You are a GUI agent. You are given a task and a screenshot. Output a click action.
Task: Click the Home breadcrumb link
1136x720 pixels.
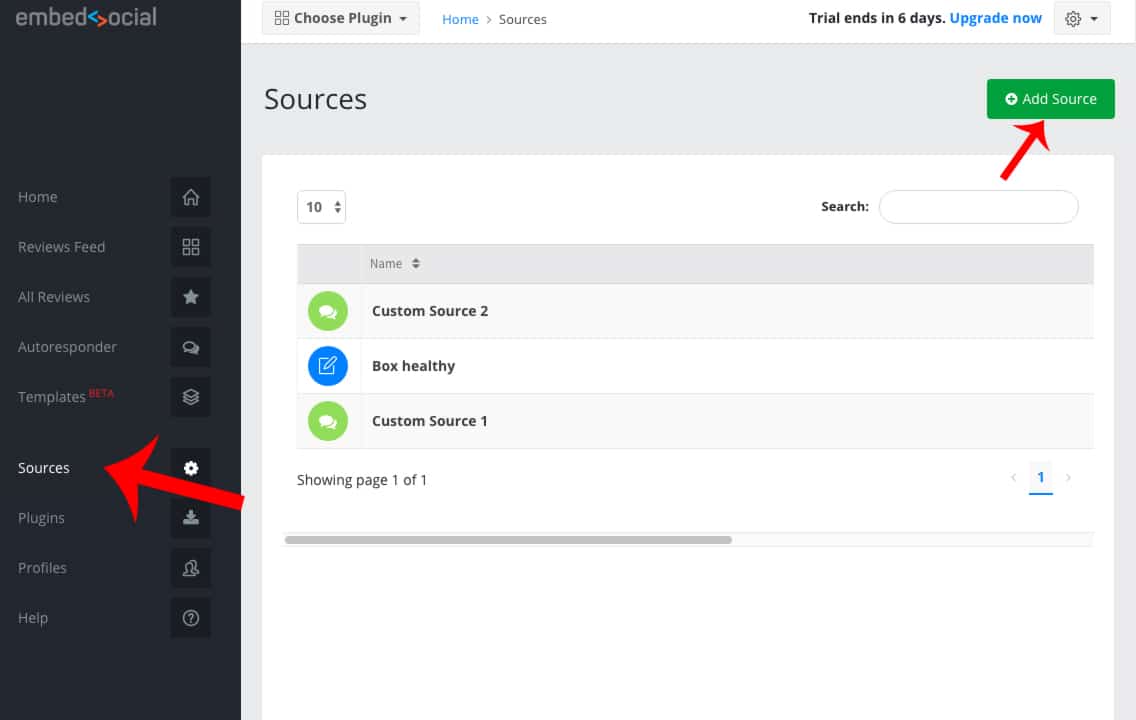pos(460,20)
